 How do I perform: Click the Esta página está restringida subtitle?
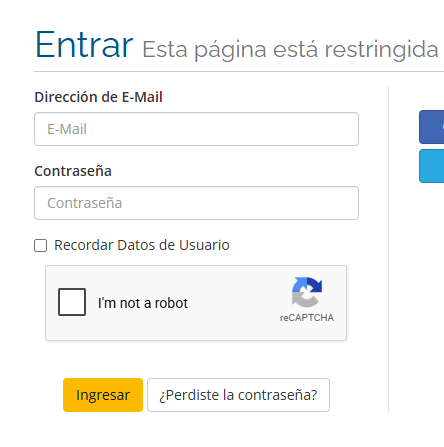coord(290,50)
